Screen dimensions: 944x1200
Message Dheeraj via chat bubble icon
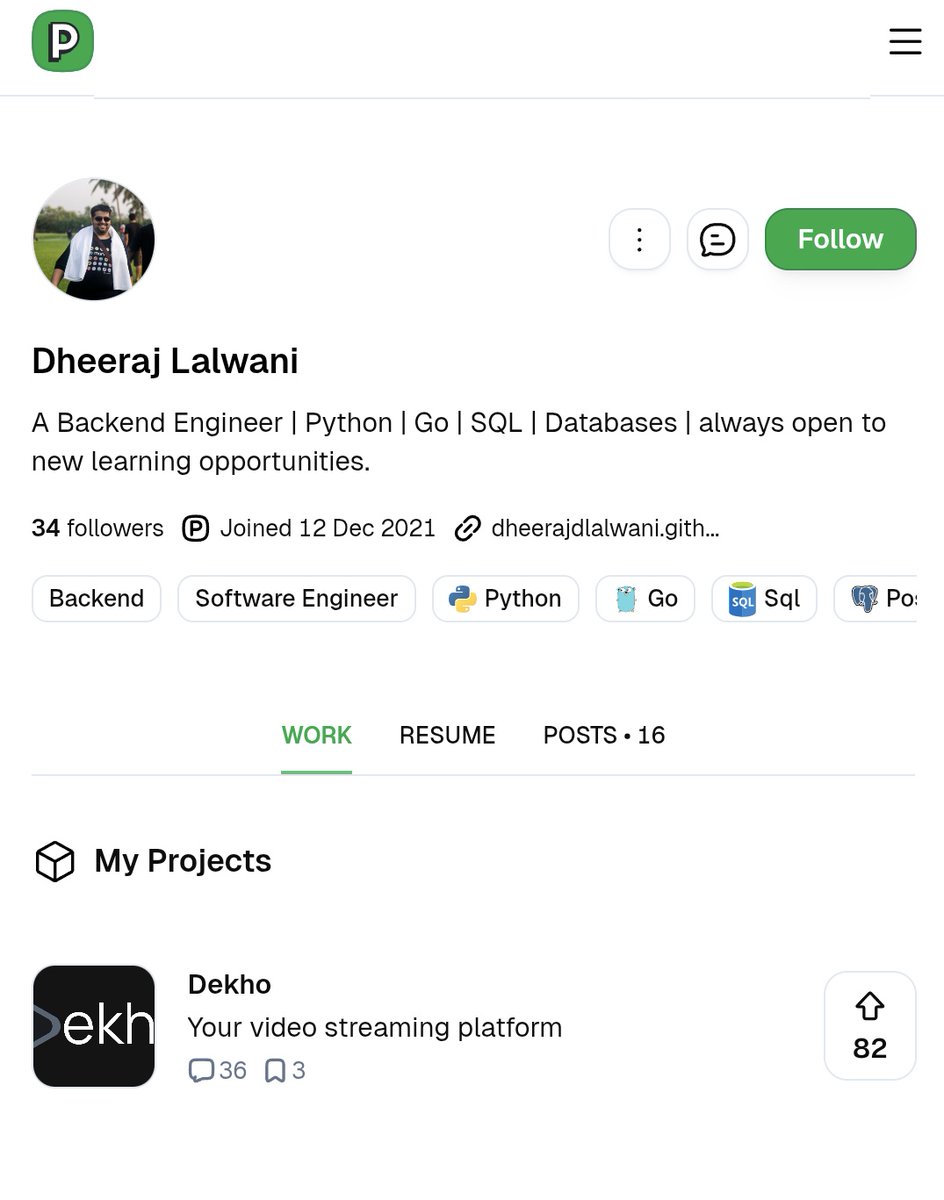pos(717,239)
